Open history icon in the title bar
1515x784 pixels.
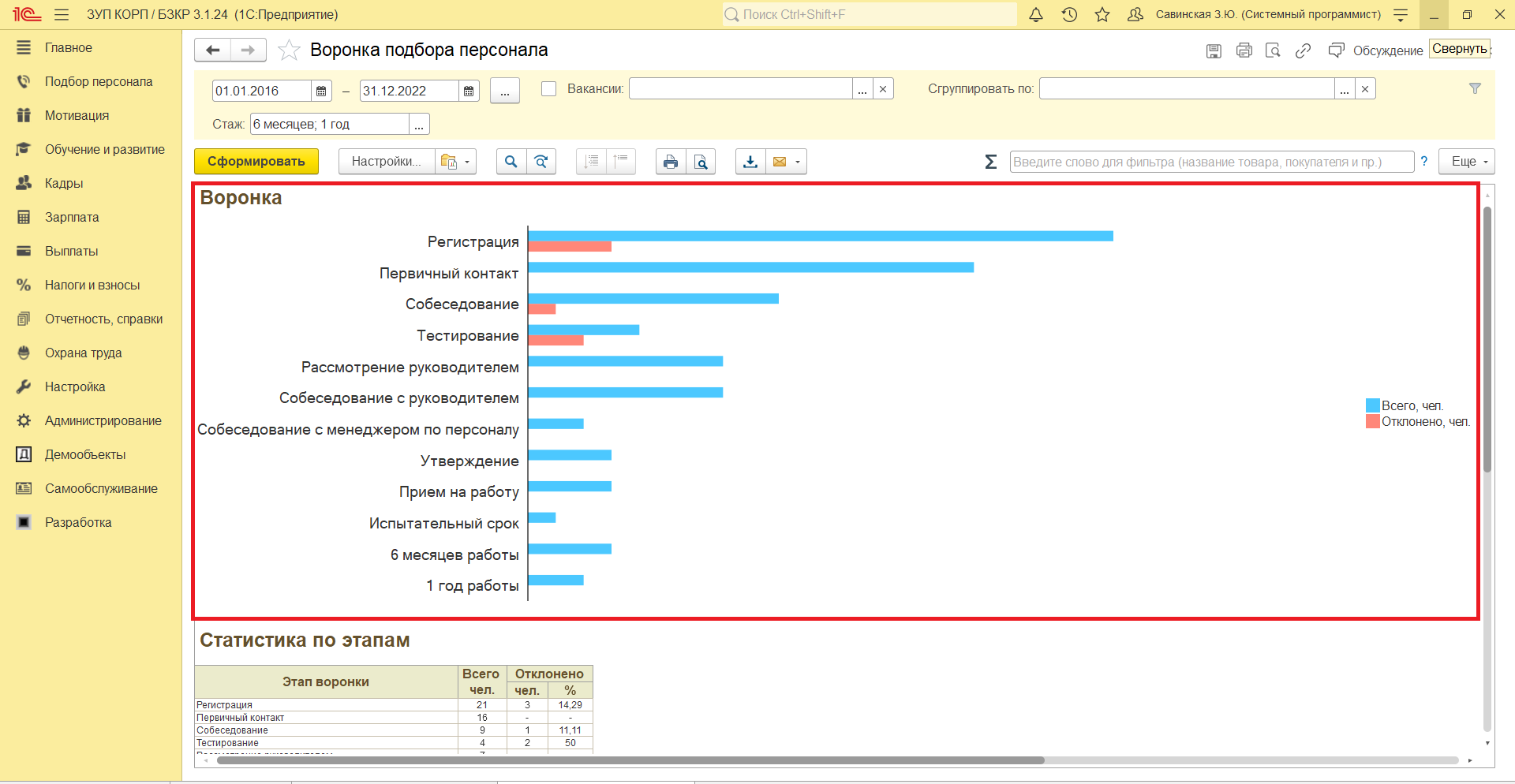click(1069, 15)
